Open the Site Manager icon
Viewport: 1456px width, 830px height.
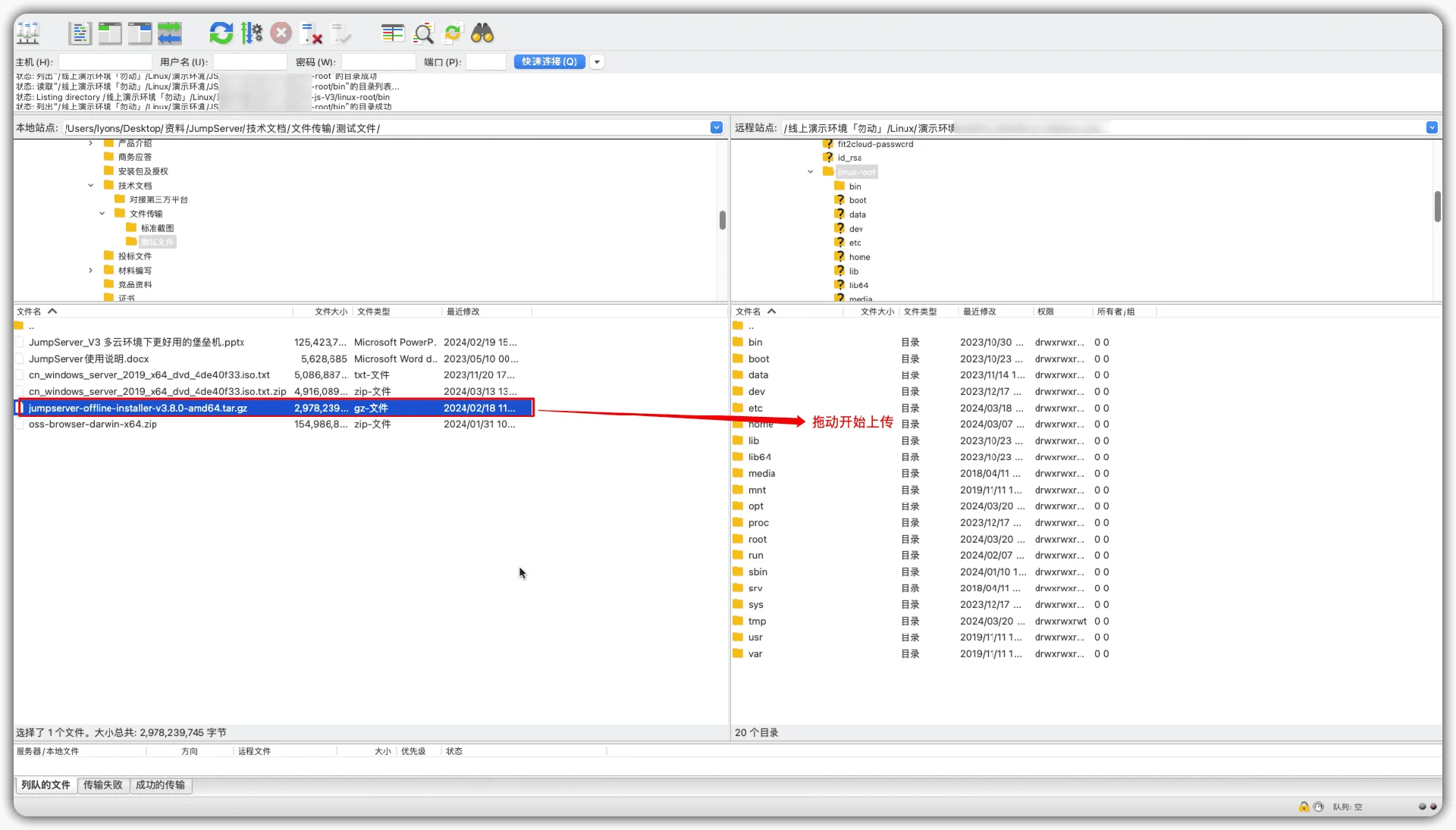[28, 33]
